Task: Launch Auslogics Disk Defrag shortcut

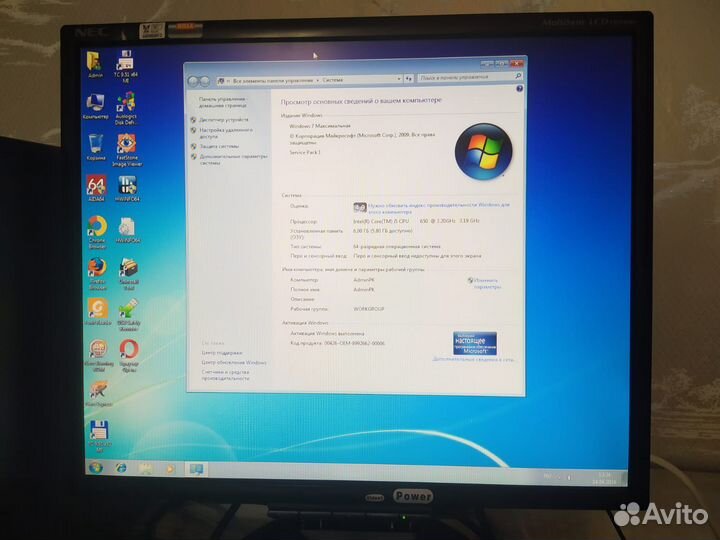Action: (x=126, y=108)
